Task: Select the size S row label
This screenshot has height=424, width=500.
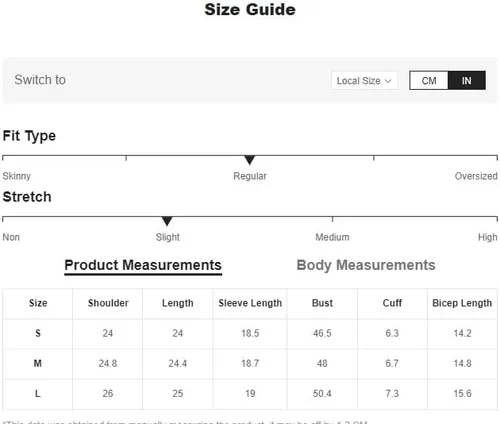Action: coord(38,333)
